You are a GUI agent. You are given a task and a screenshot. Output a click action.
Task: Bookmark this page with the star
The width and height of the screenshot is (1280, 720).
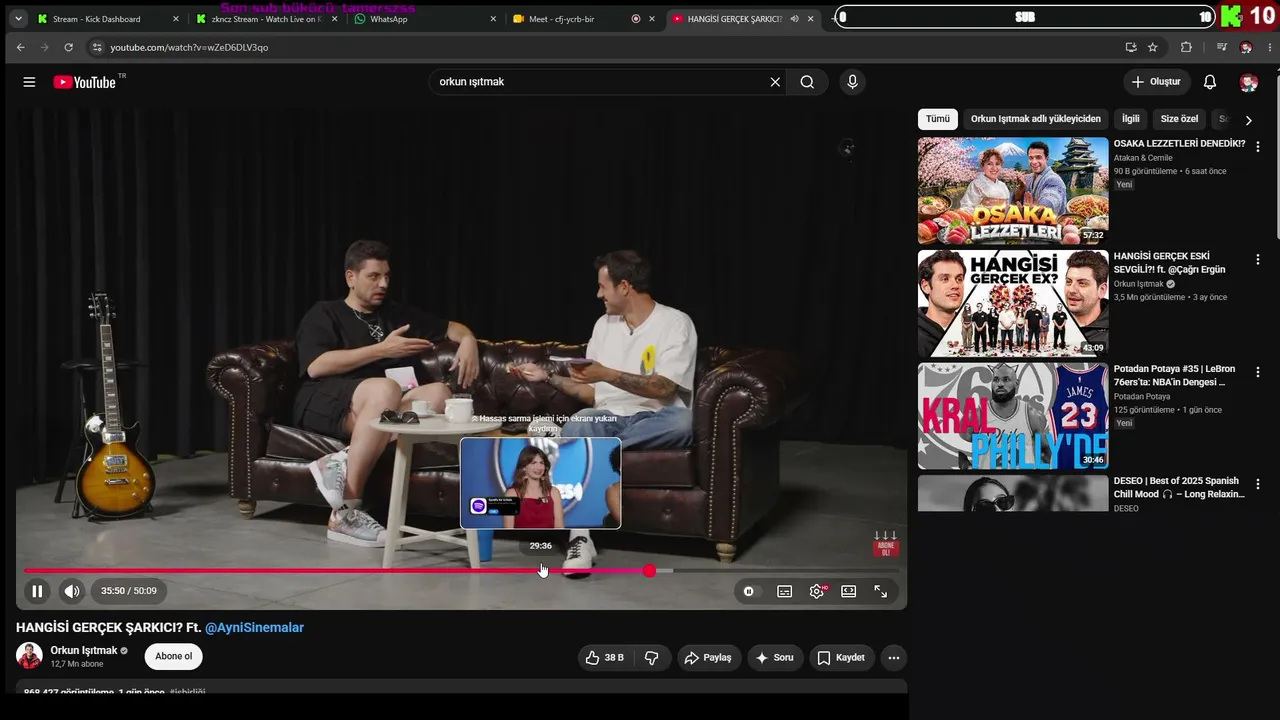1153,47
